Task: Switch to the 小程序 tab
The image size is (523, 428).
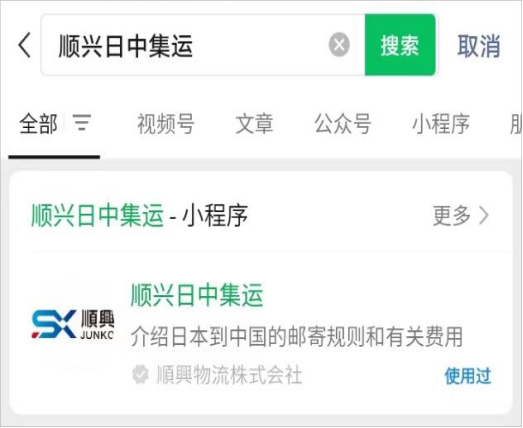Action: pos(441,124)
